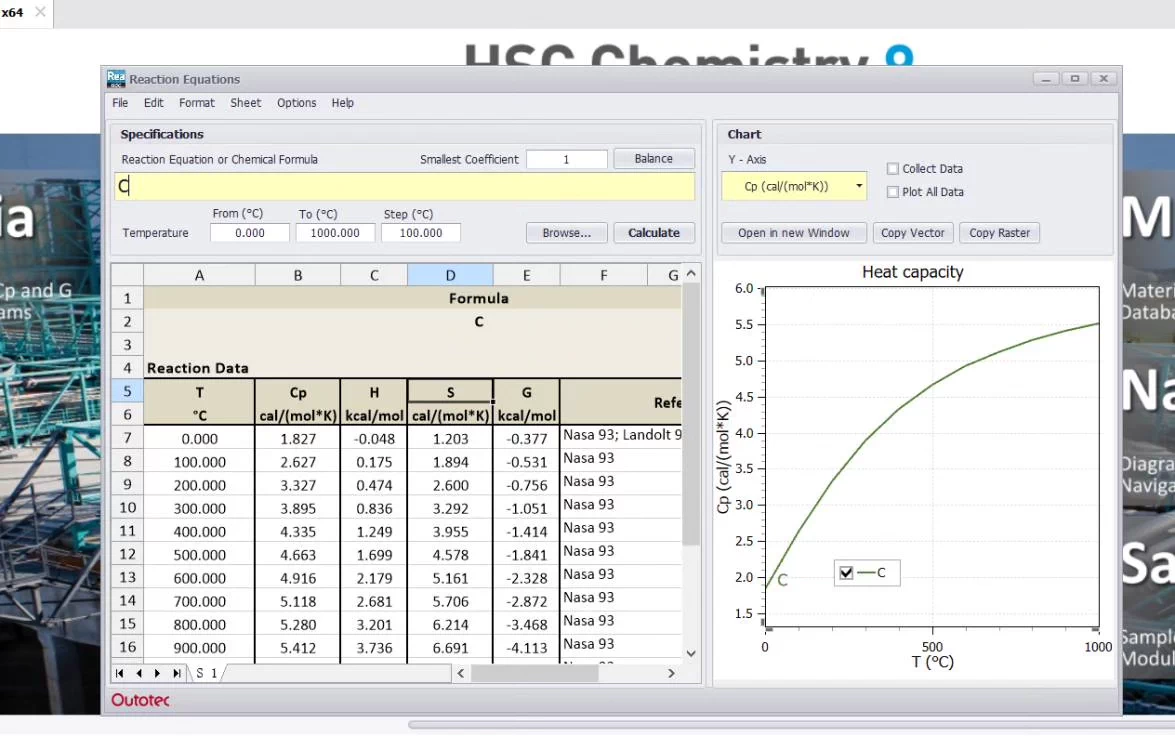
Task: Click the Reaction Equations title bar icon
Action: click(x=114, y=78)
